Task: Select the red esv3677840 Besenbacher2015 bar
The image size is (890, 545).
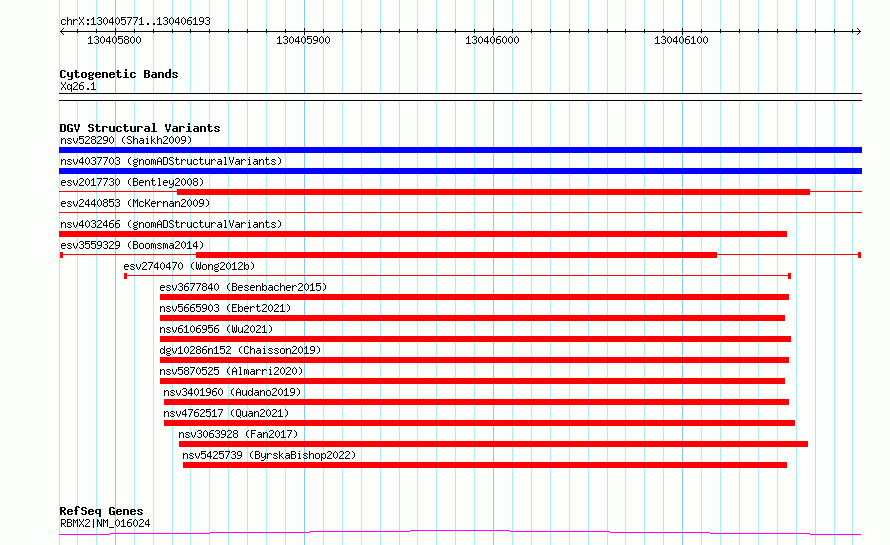Action: (x=475, y=297)
